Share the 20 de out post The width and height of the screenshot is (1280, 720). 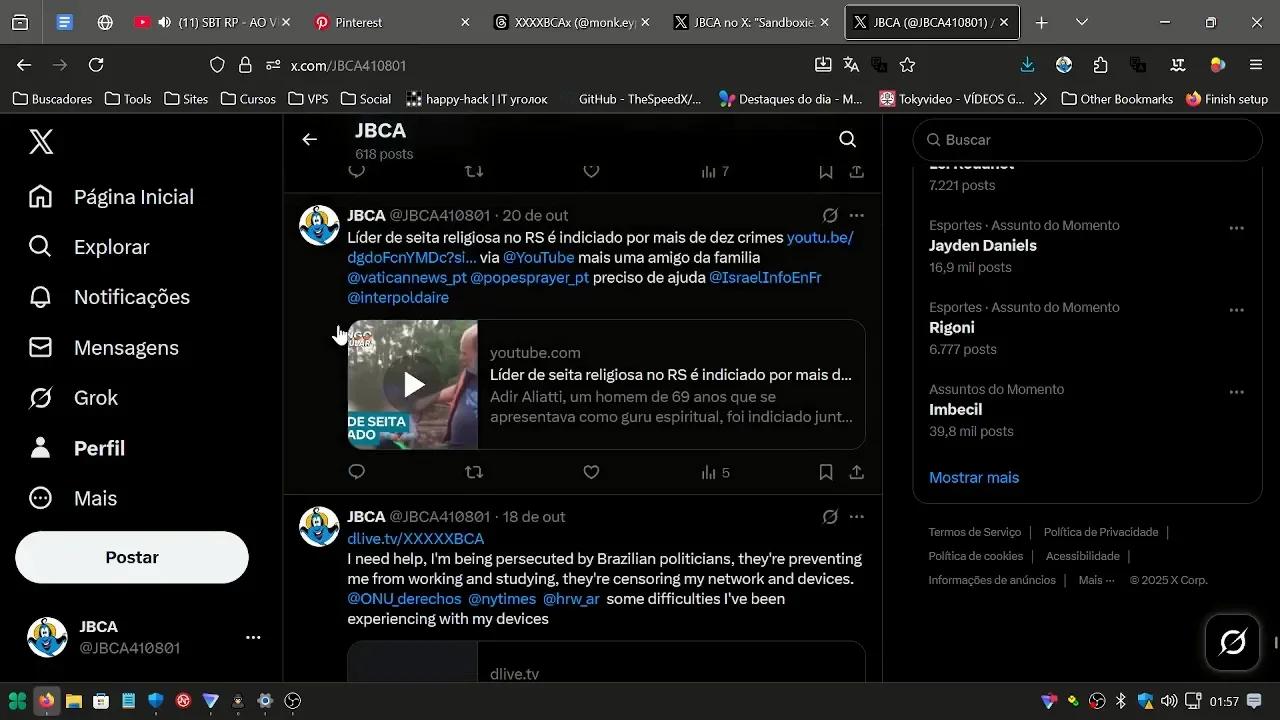point(857,472)
